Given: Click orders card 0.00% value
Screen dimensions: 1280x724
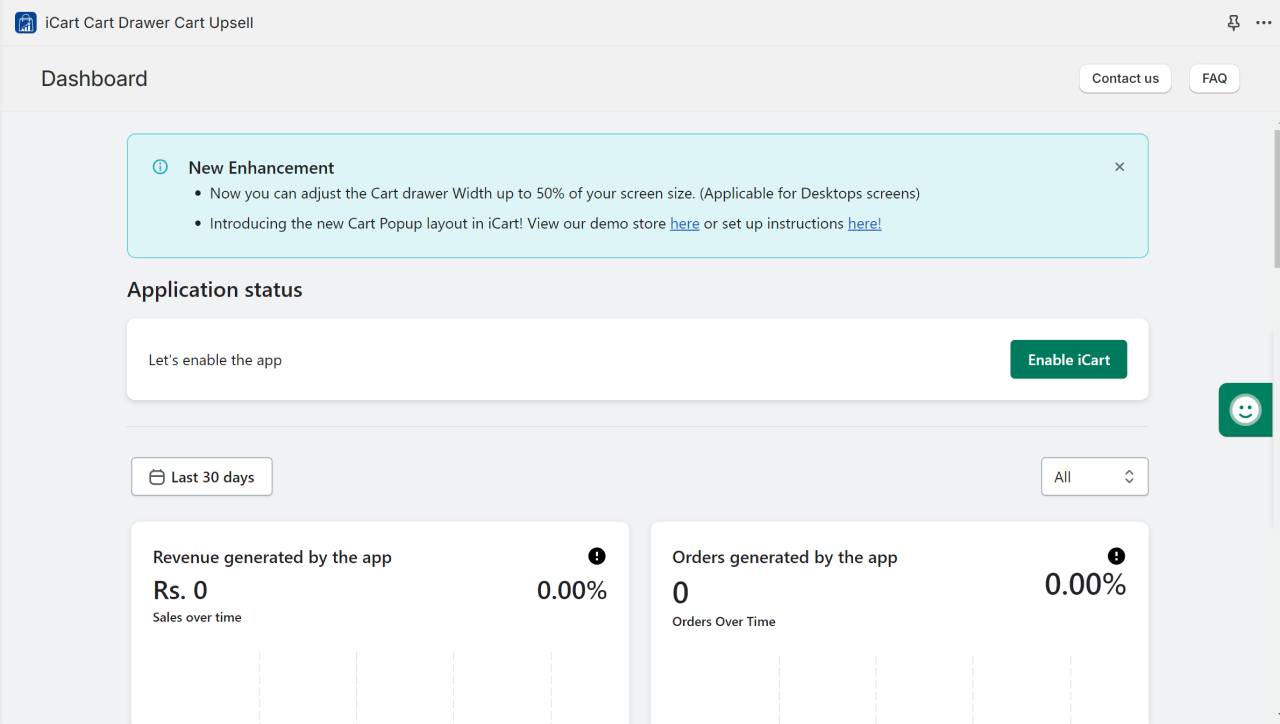Looking at the screenshot, I should click(1086, 585).
